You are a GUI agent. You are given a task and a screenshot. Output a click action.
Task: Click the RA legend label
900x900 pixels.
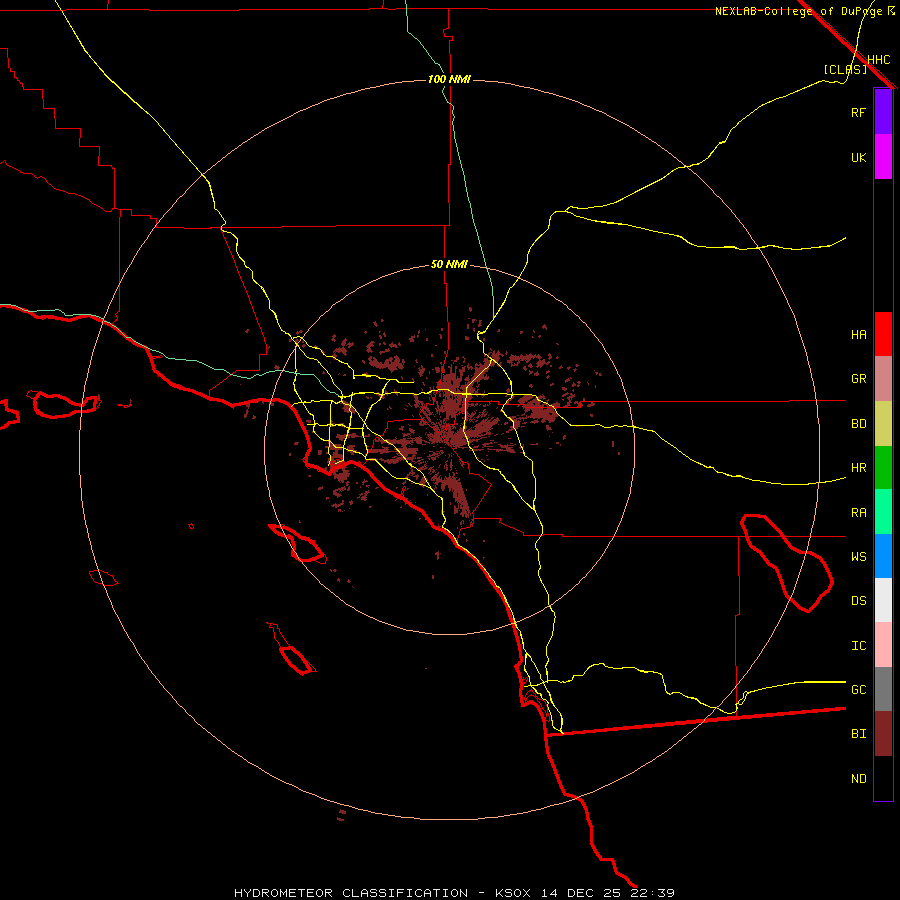coord(859,513)
